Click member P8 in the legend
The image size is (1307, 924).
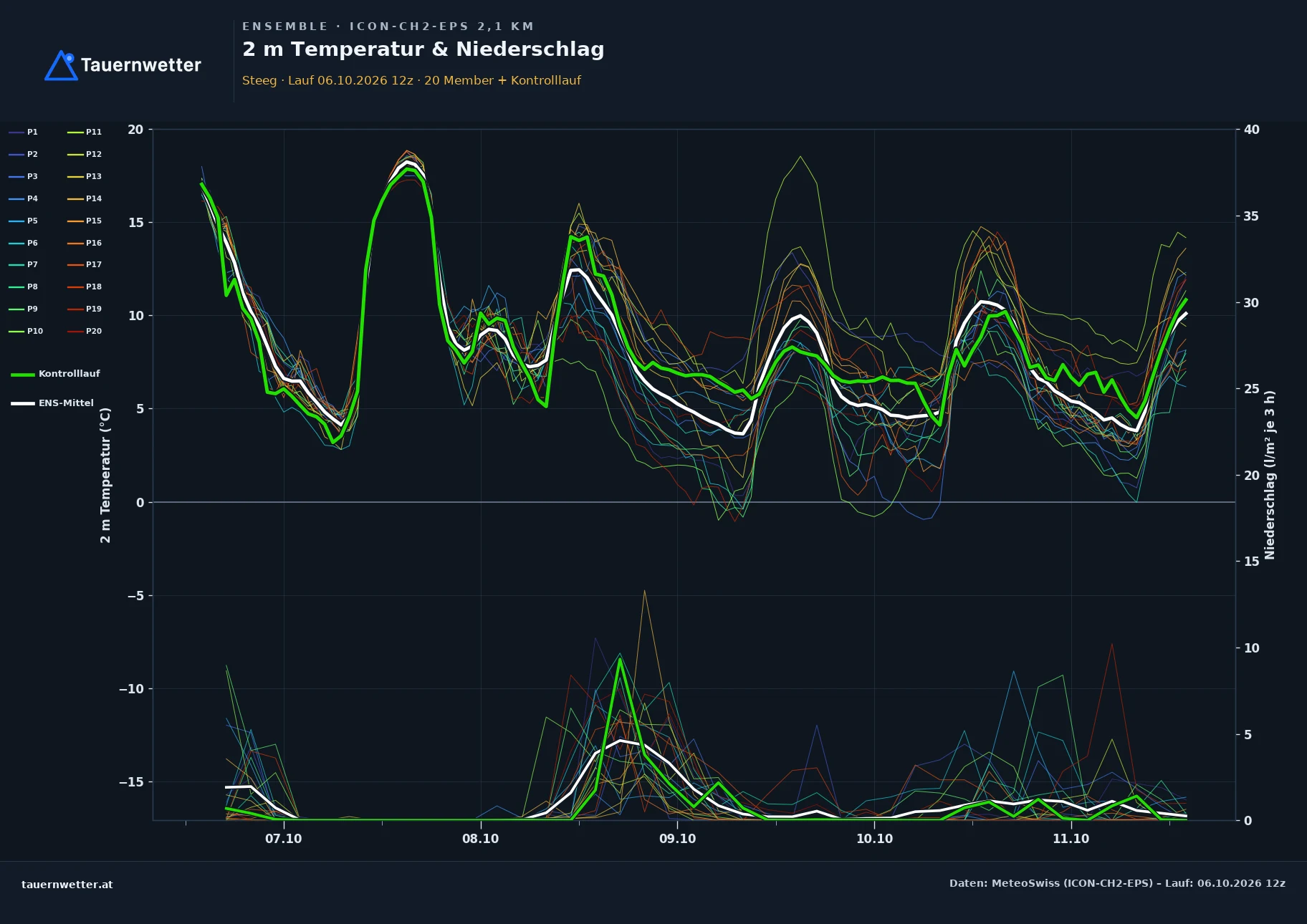click(24, 287)
